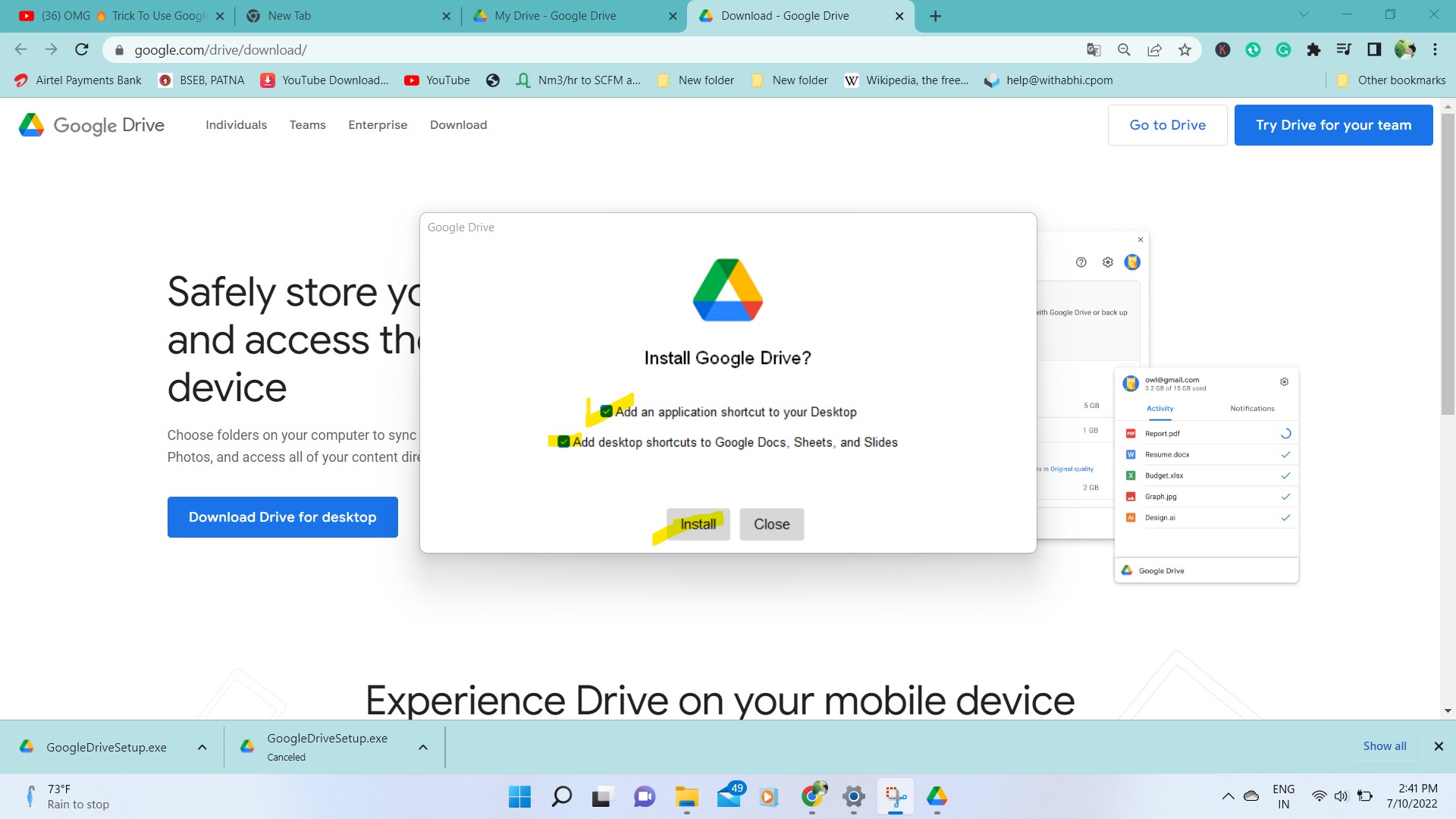Image resolution: width=1456 pixels, height=819 pixels.
Task: Expand options for canceled GoogleDriveSetup.exe download
Action: [x=423, y=748]
